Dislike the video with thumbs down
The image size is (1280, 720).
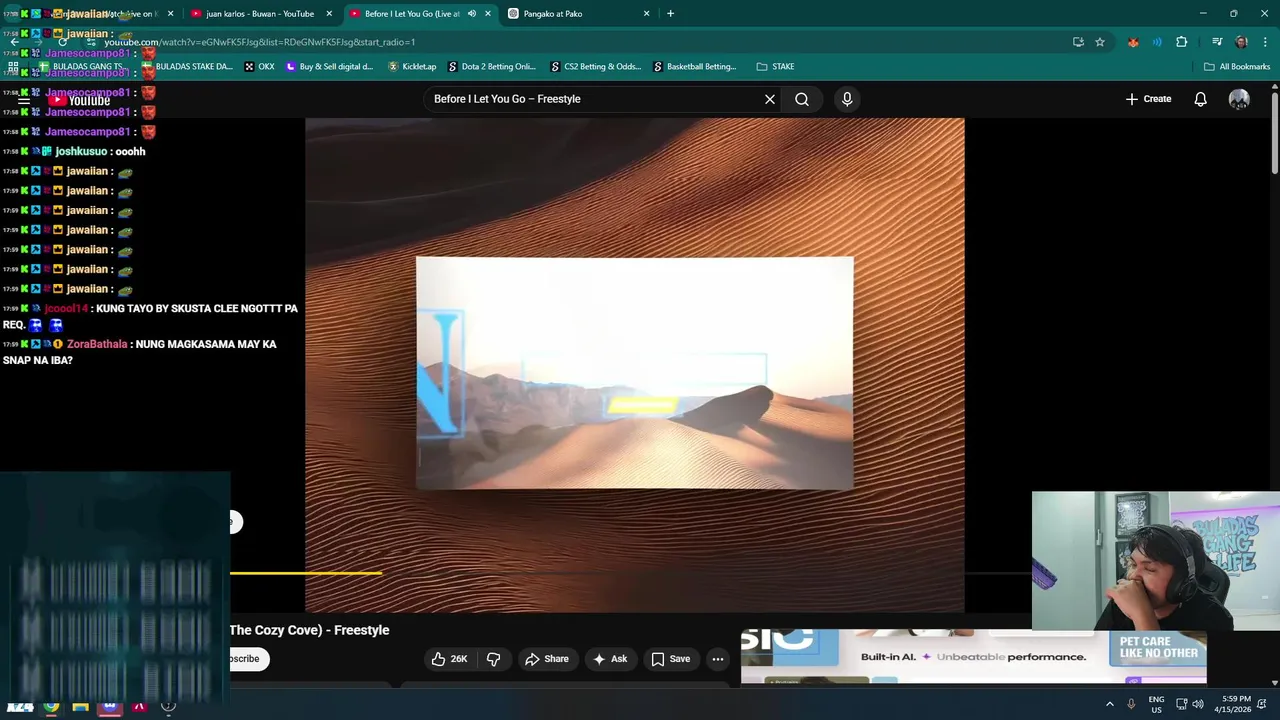tap(493, 659)
